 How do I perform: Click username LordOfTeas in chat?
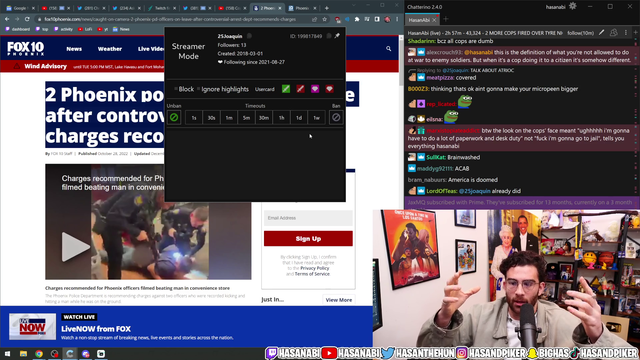tap(441, 191)
